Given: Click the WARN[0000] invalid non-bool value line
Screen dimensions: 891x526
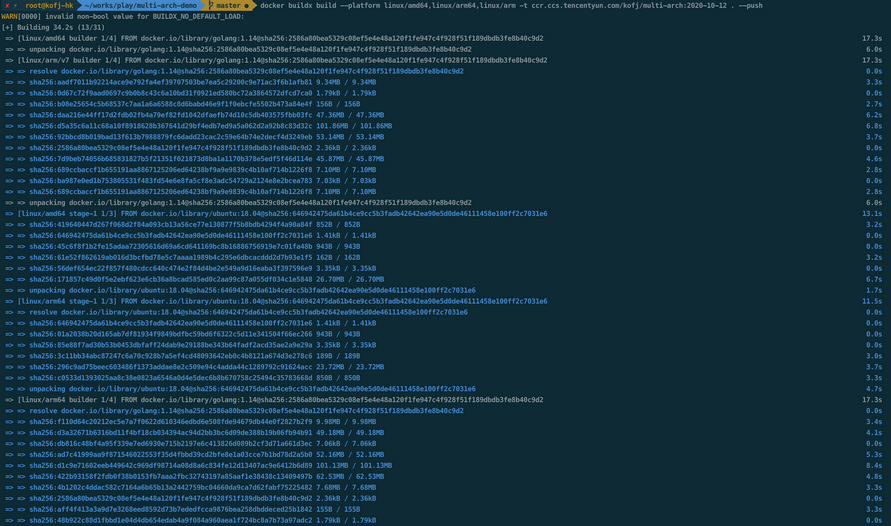Looking at the screenshot, I should [123, 16].
